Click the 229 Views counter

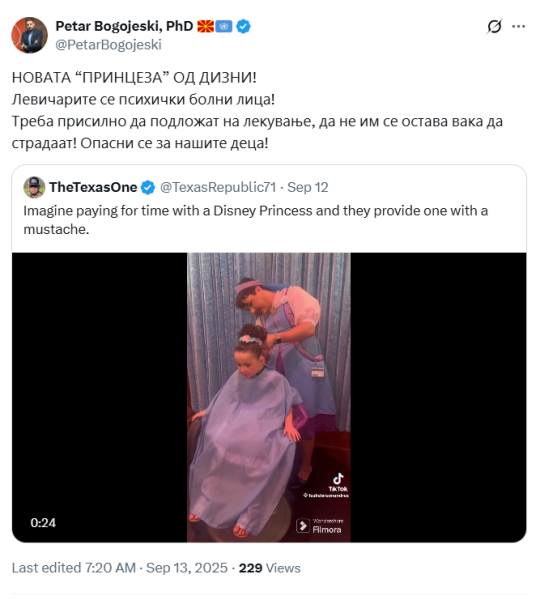point(270,568)
